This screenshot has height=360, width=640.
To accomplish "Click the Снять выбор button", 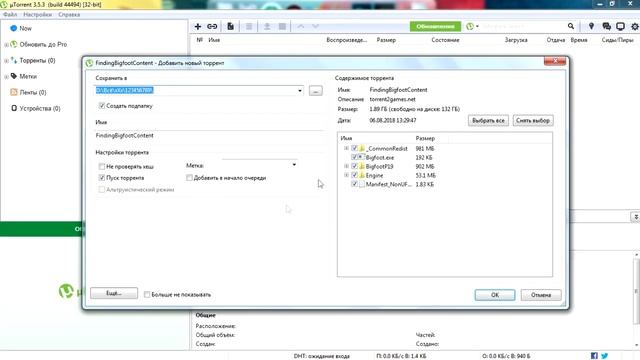I will pos(533,121).
